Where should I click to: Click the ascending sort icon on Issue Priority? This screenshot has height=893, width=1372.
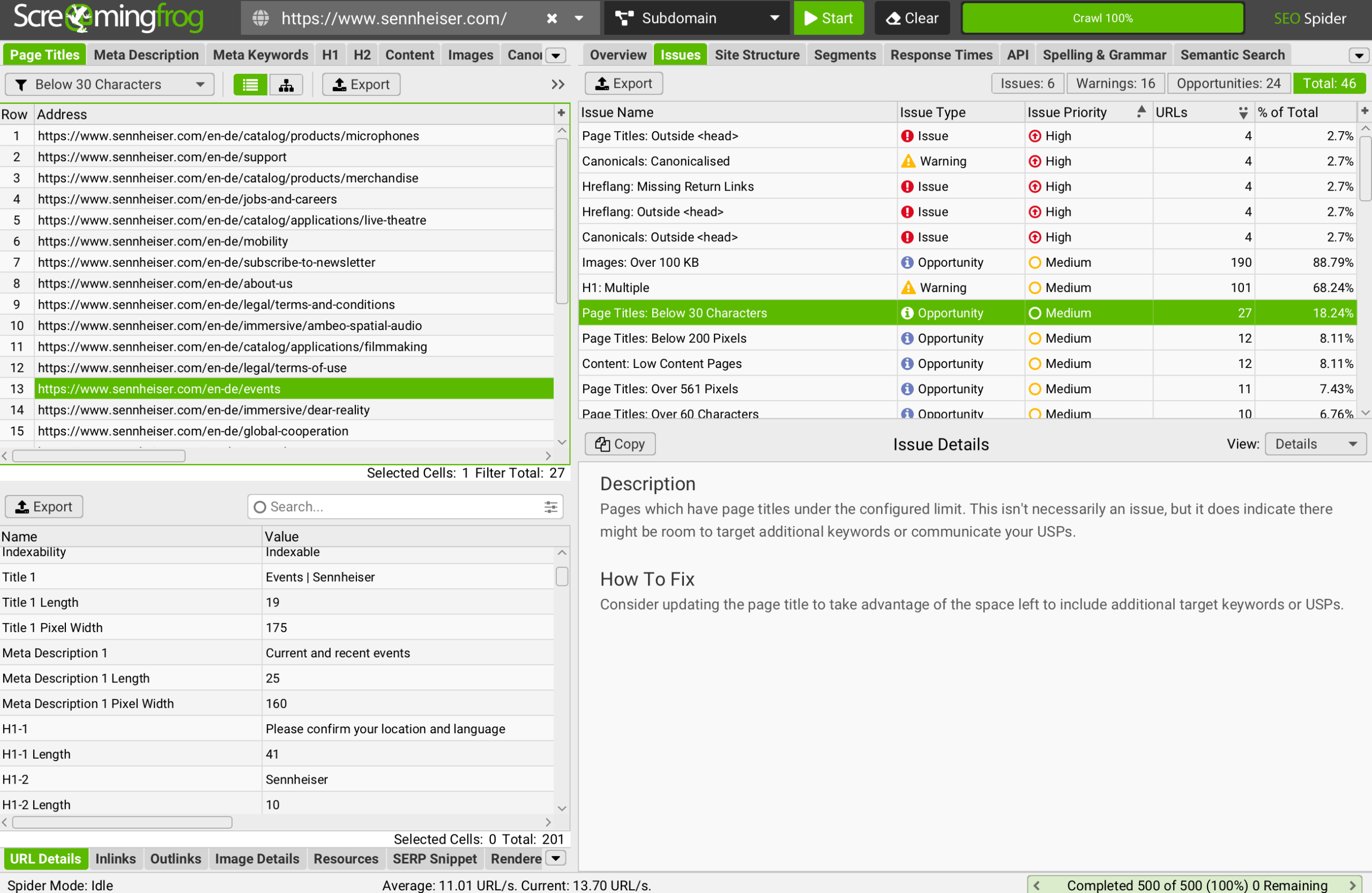click(x=1140, y=111)
